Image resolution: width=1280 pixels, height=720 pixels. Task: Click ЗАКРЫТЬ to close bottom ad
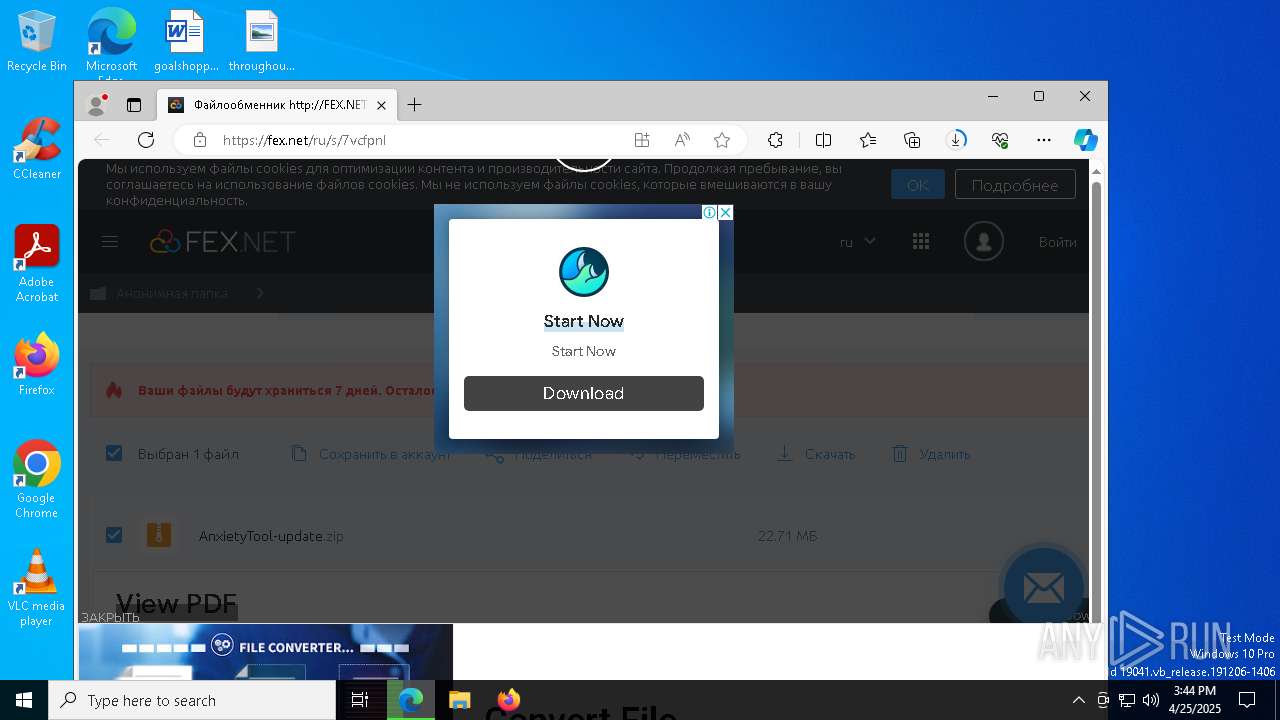pyautogui.click(x=110, y=617)
